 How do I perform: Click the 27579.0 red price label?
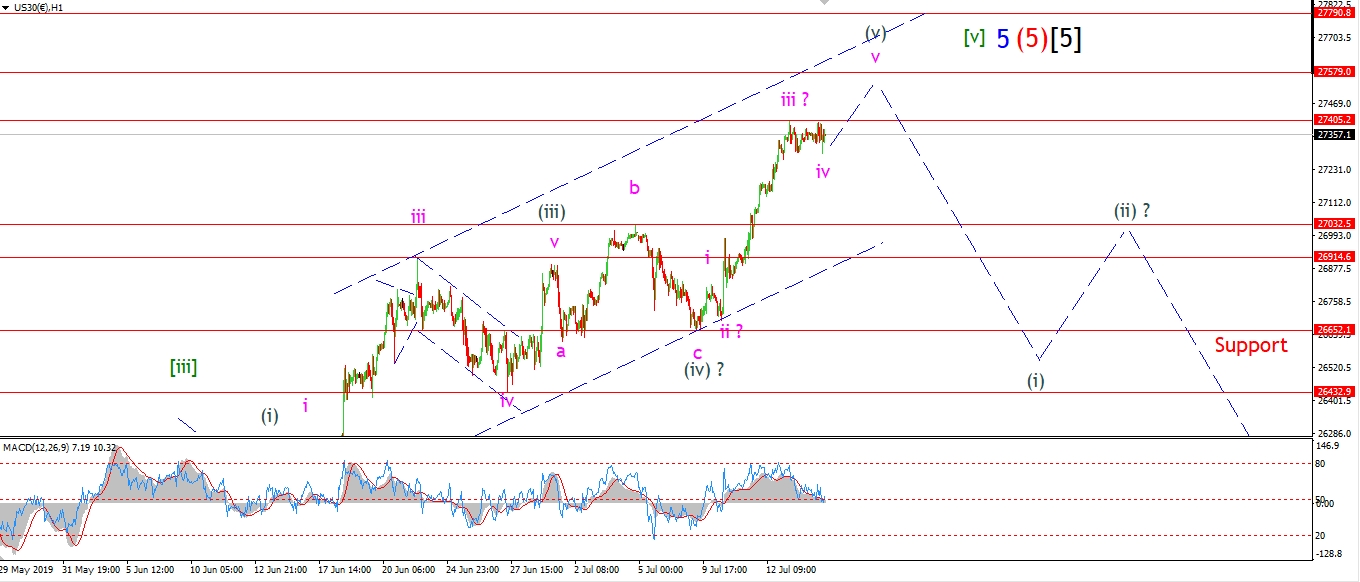1334,72
